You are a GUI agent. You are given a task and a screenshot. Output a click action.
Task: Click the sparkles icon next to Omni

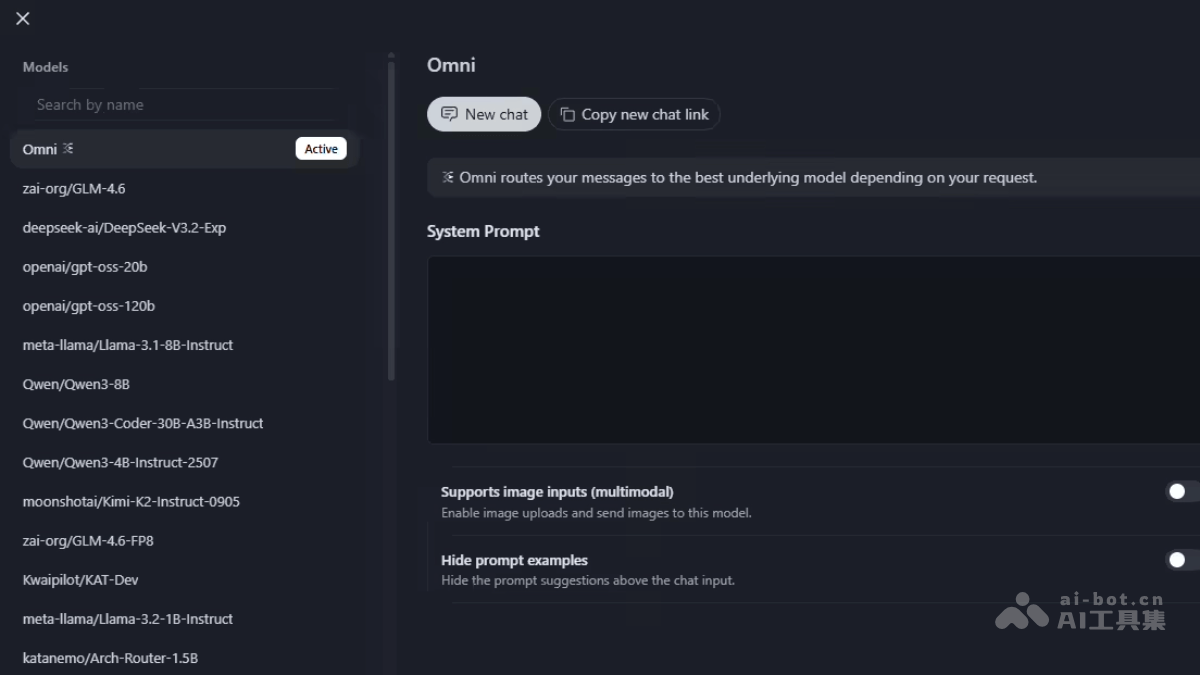pos(65,148)
